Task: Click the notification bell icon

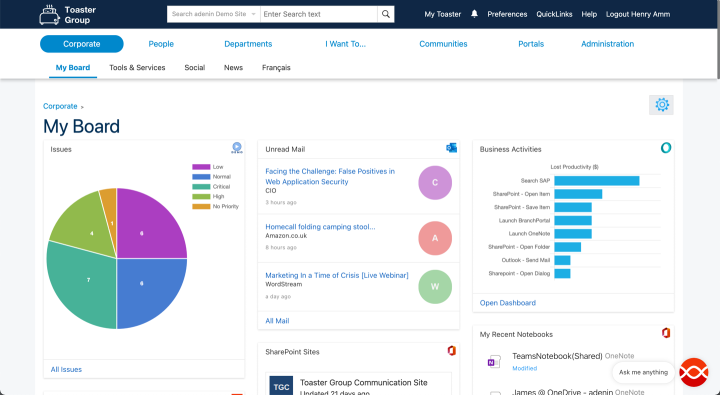Action: [474, 14]
